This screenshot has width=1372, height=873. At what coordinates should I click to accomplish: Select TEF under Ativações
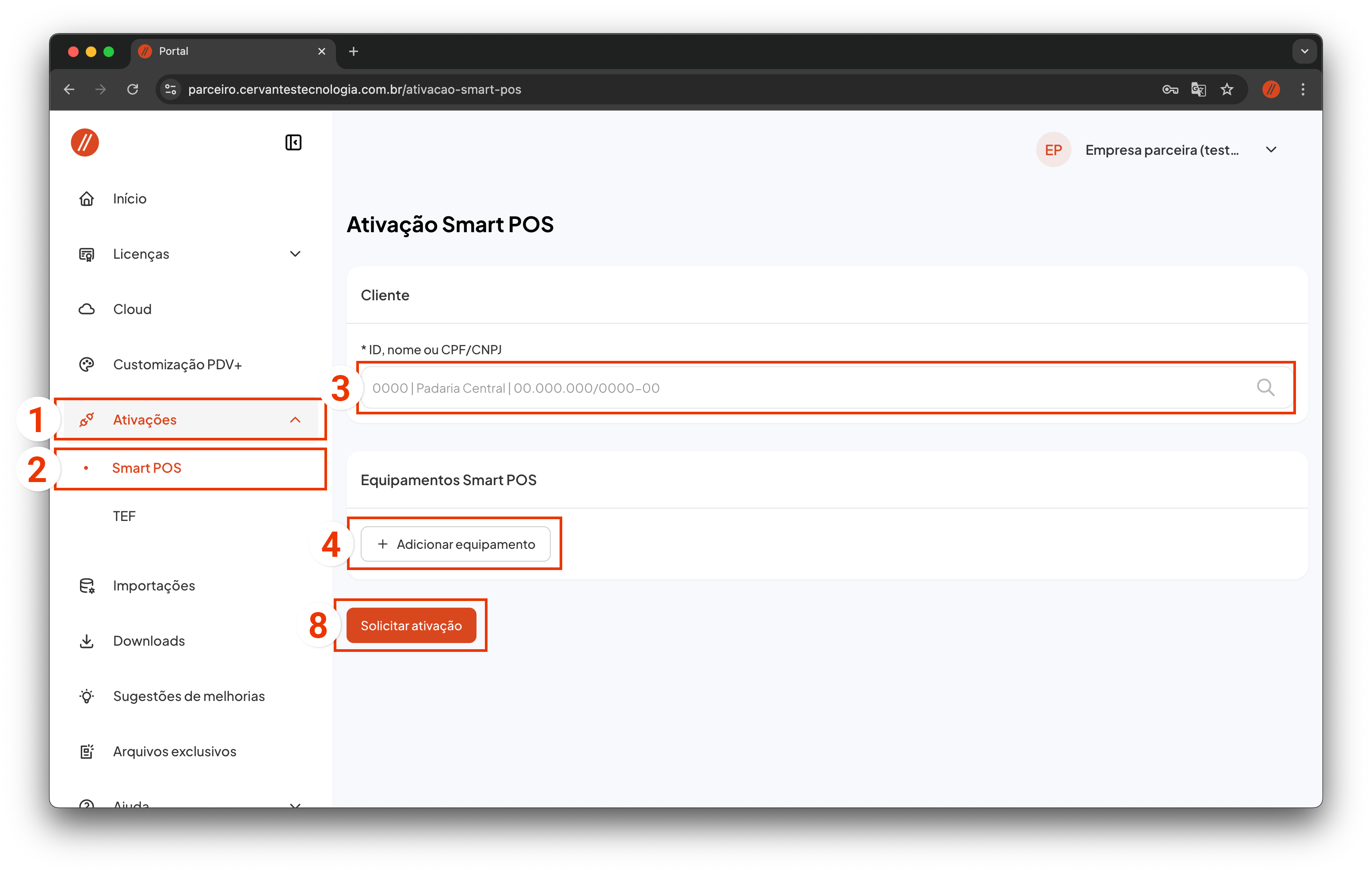coord(124,516)
